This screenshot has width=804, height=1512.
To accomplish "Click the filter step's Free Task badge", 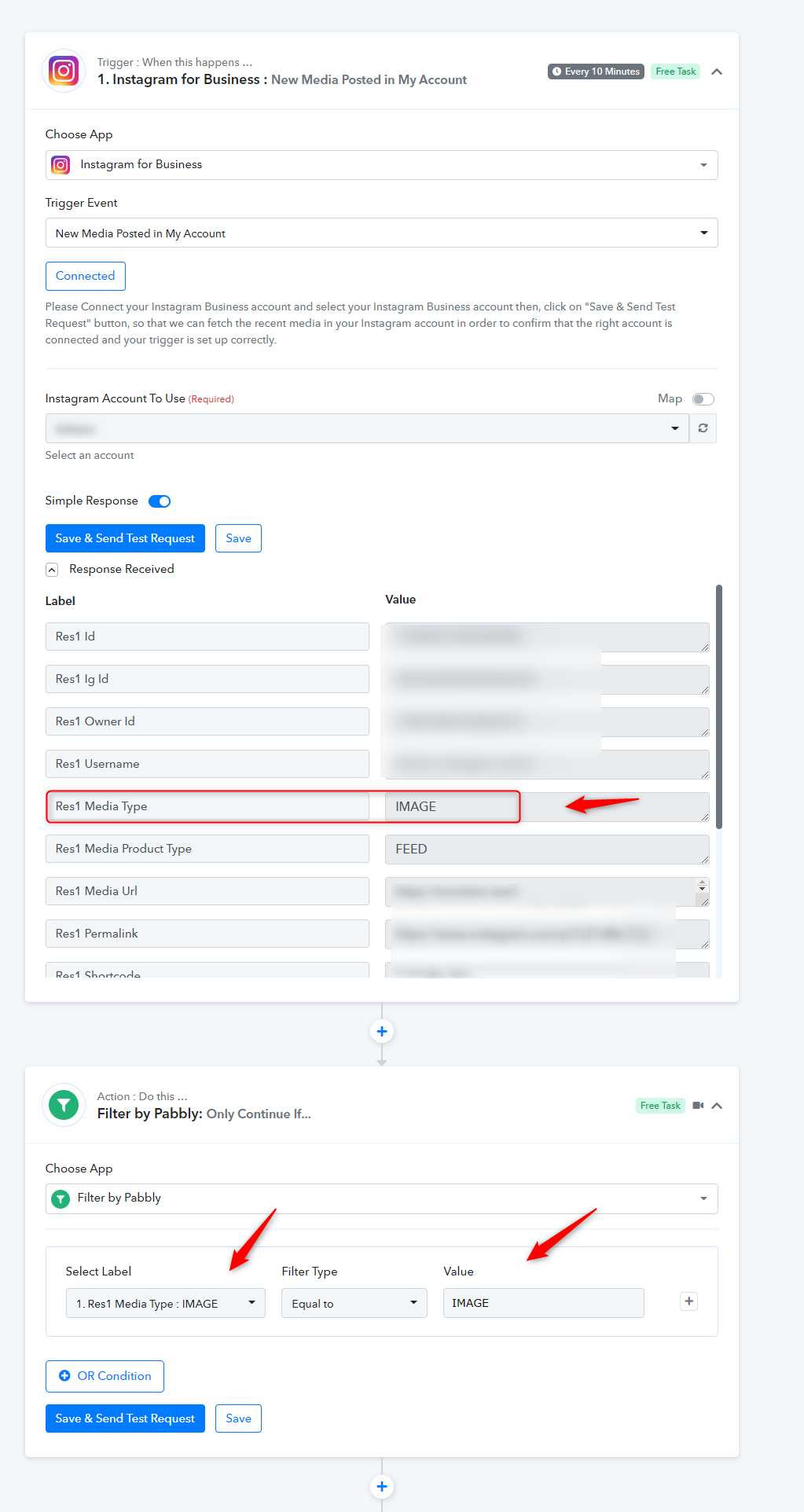I will (660, 1106).
